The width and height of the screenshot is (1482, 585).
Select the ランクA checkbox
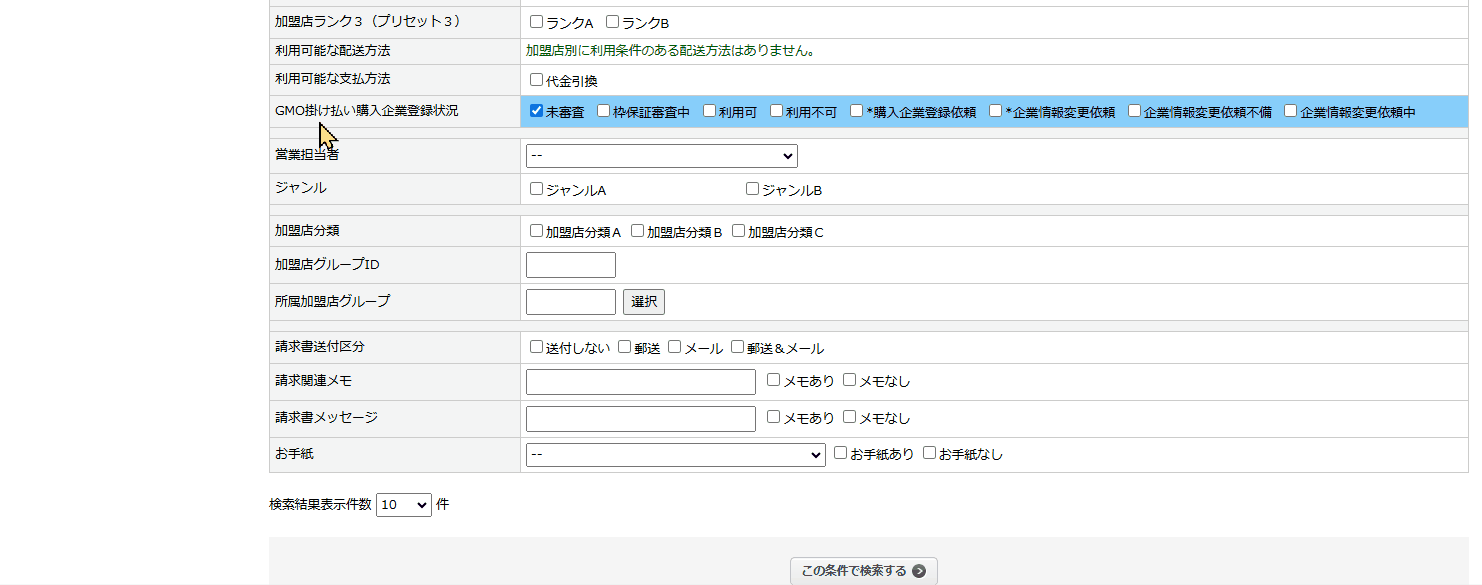pyautogui.click(x=537, y=22)
